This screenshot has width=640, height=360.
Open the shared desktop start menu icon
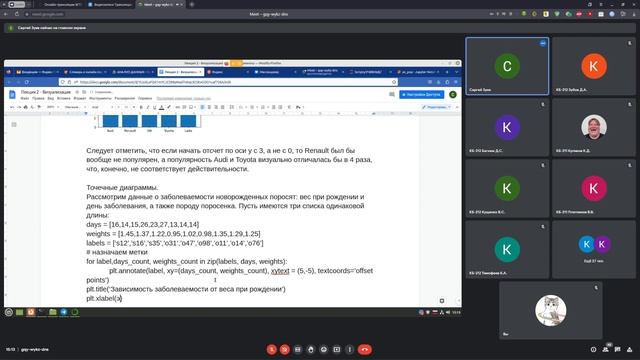[x=9, y=312]
